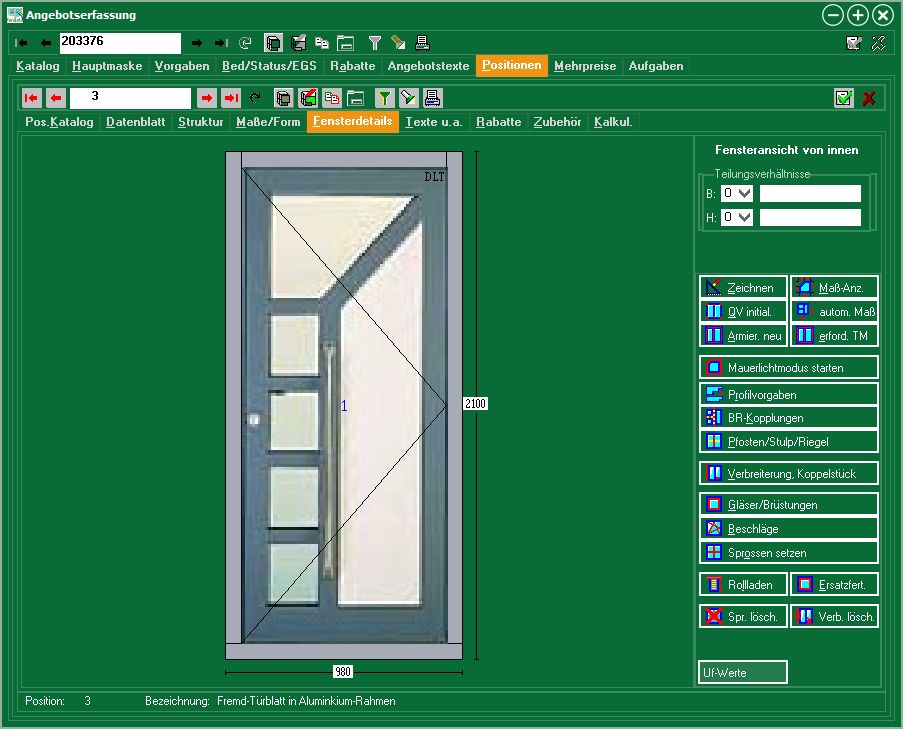Click the Verbreiterung, Koppelstück button
903x729 pixels.
coord(789,473)
